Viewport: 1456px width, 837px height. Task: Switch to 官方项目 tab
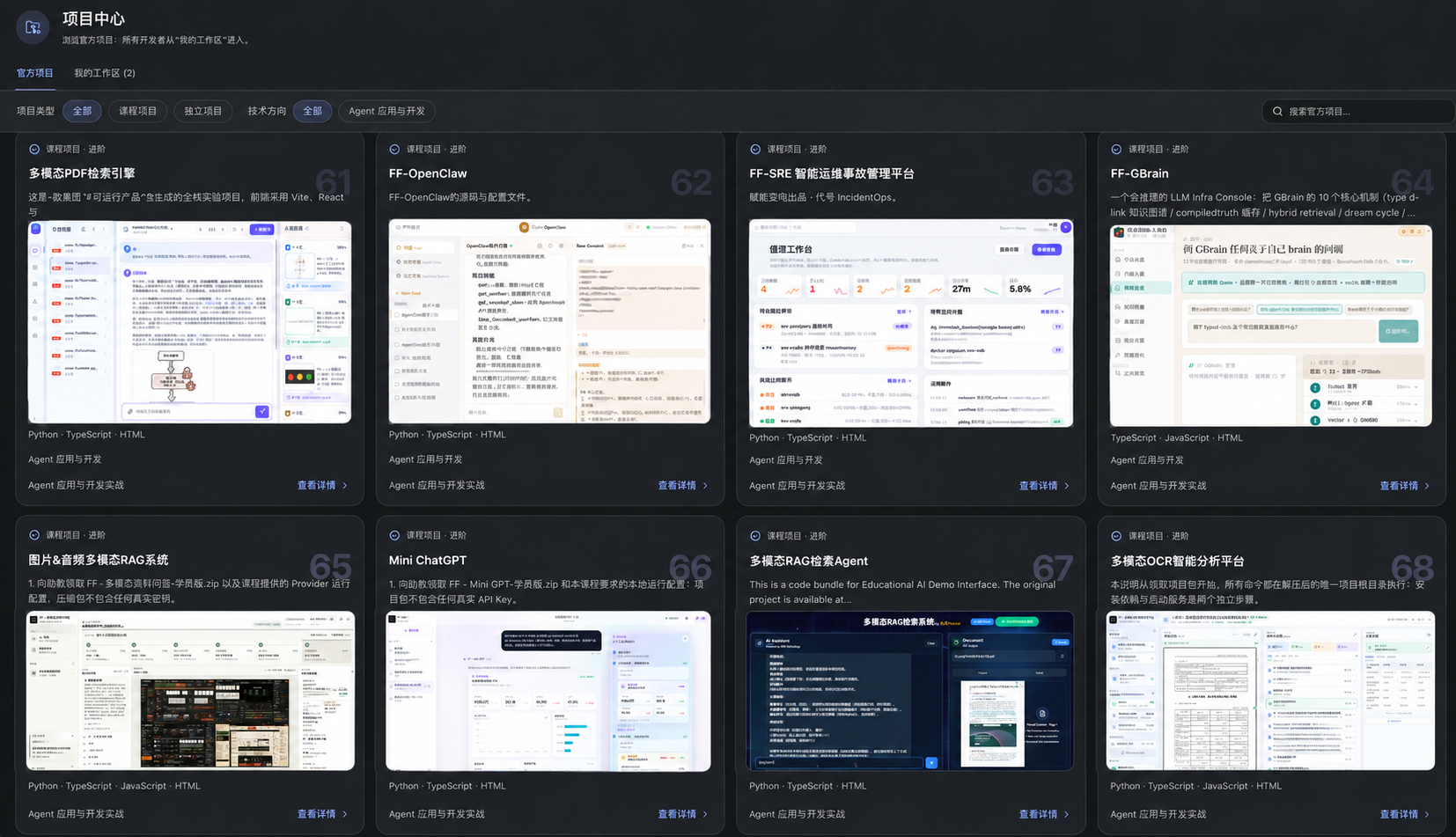click(x=35, y=73)
